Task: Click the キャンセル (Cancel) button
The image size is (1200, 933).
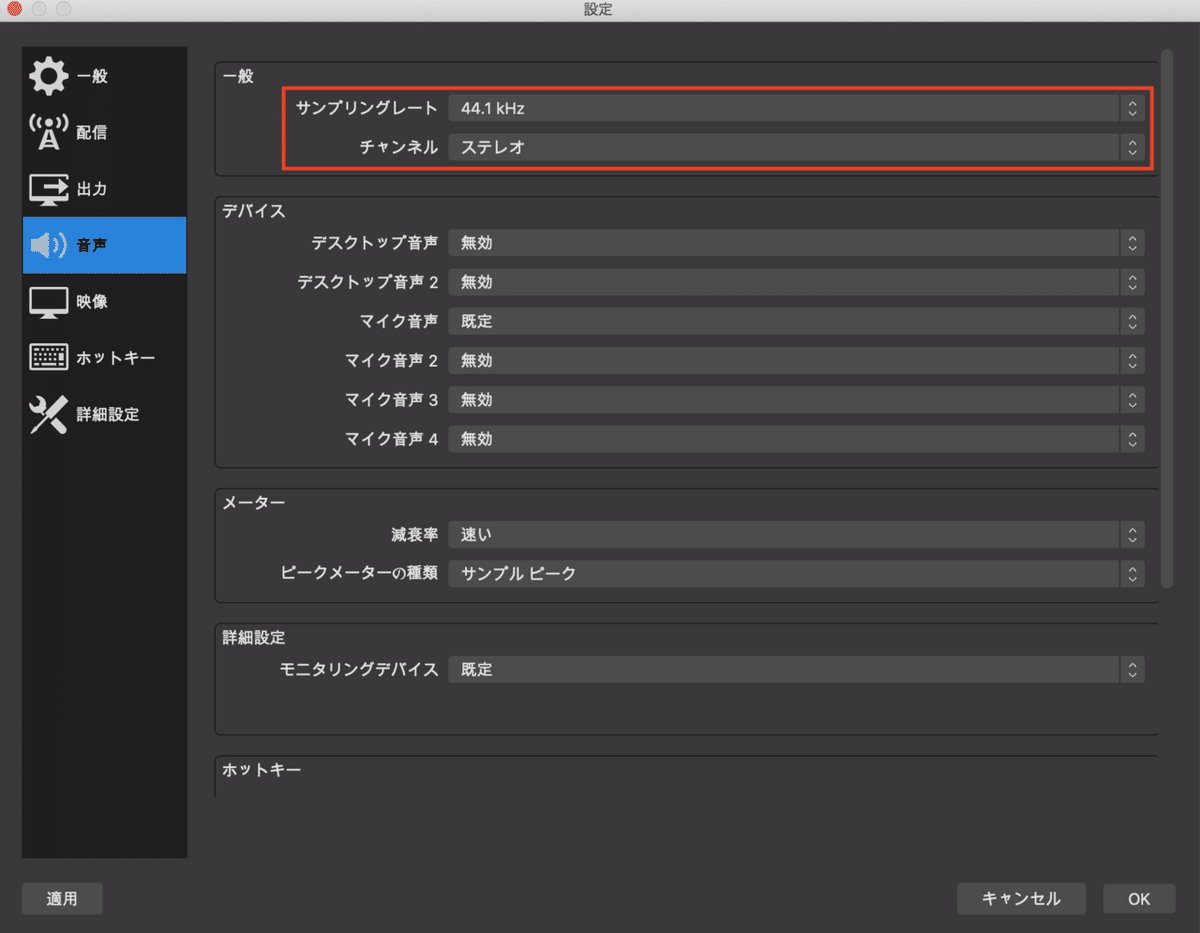Action: click(x=1021, y=898)
